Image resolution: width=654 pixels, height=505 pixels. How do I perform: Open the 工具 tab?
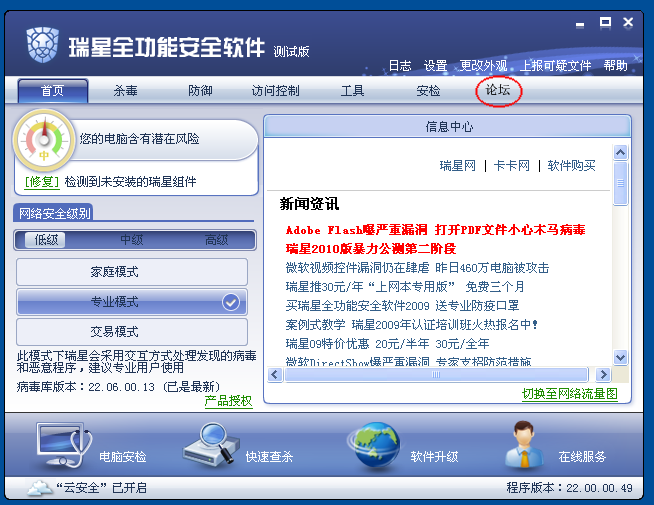pos(352,90)
